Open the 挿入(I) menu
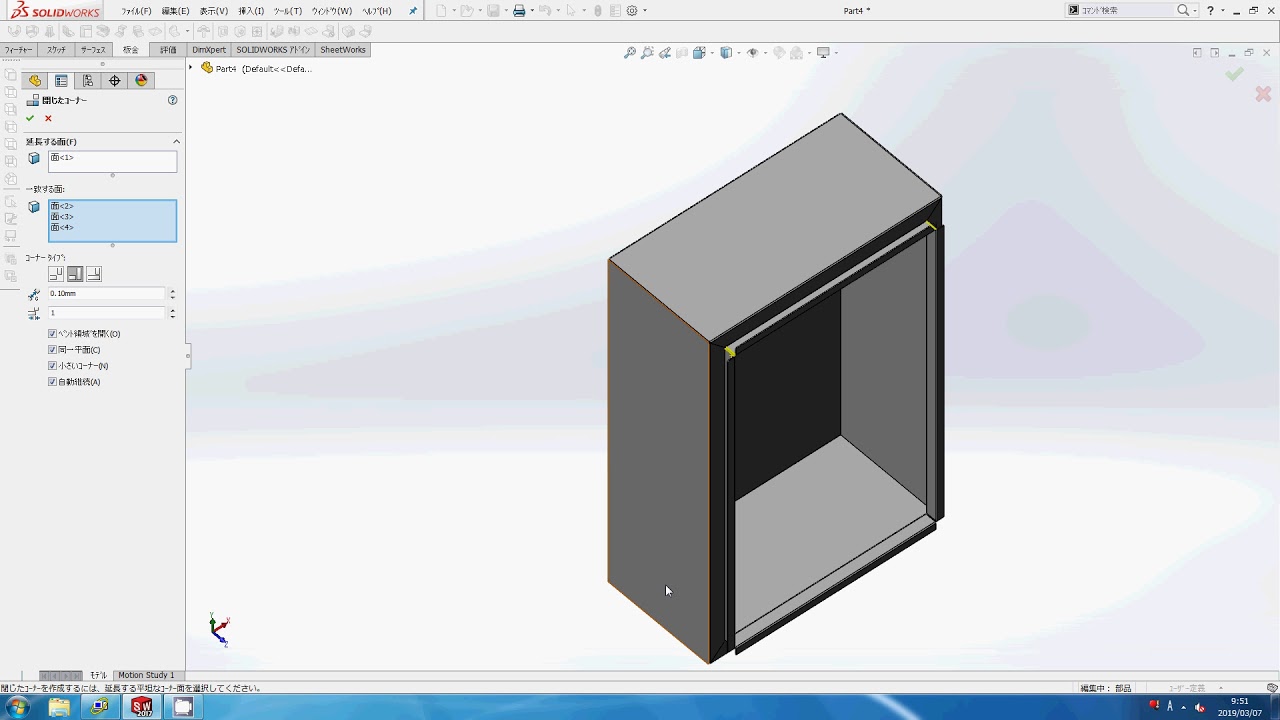Viewport: 1280px width, 720px height. [251, 11]
